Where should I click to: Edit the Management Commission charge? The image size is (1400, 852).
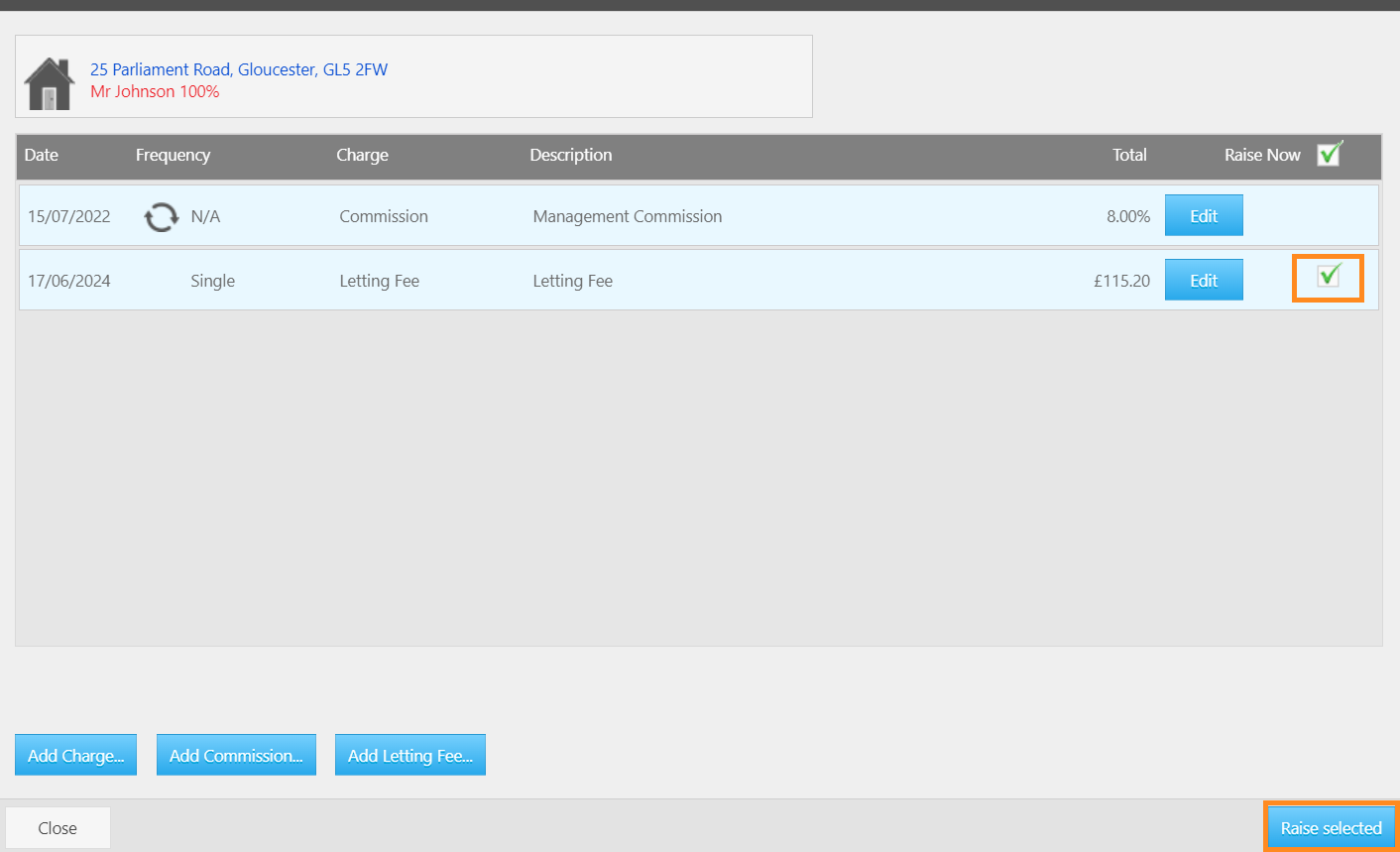1204,215
